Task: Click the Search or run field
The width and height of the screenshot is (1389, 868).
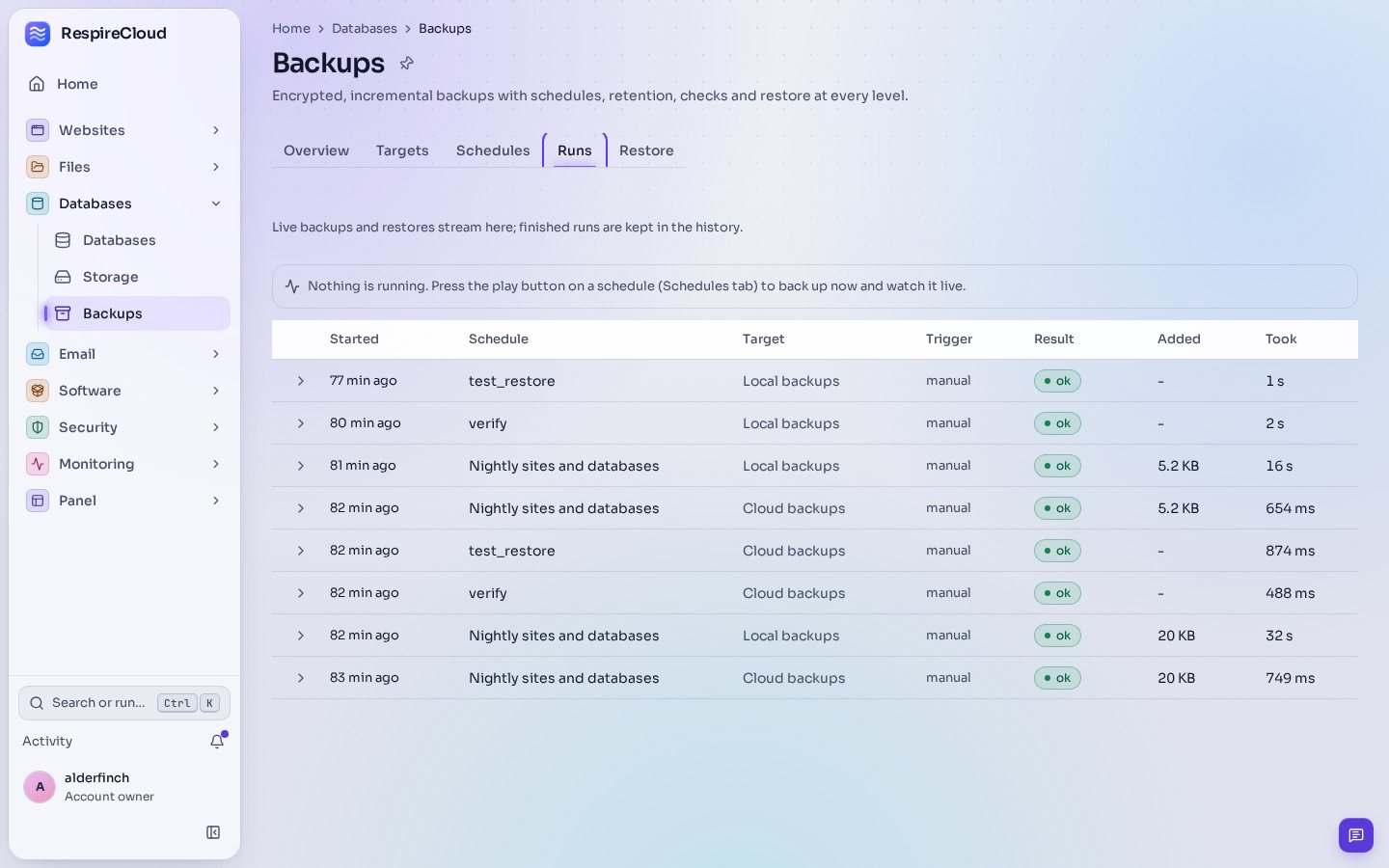Action: (124, 703)
